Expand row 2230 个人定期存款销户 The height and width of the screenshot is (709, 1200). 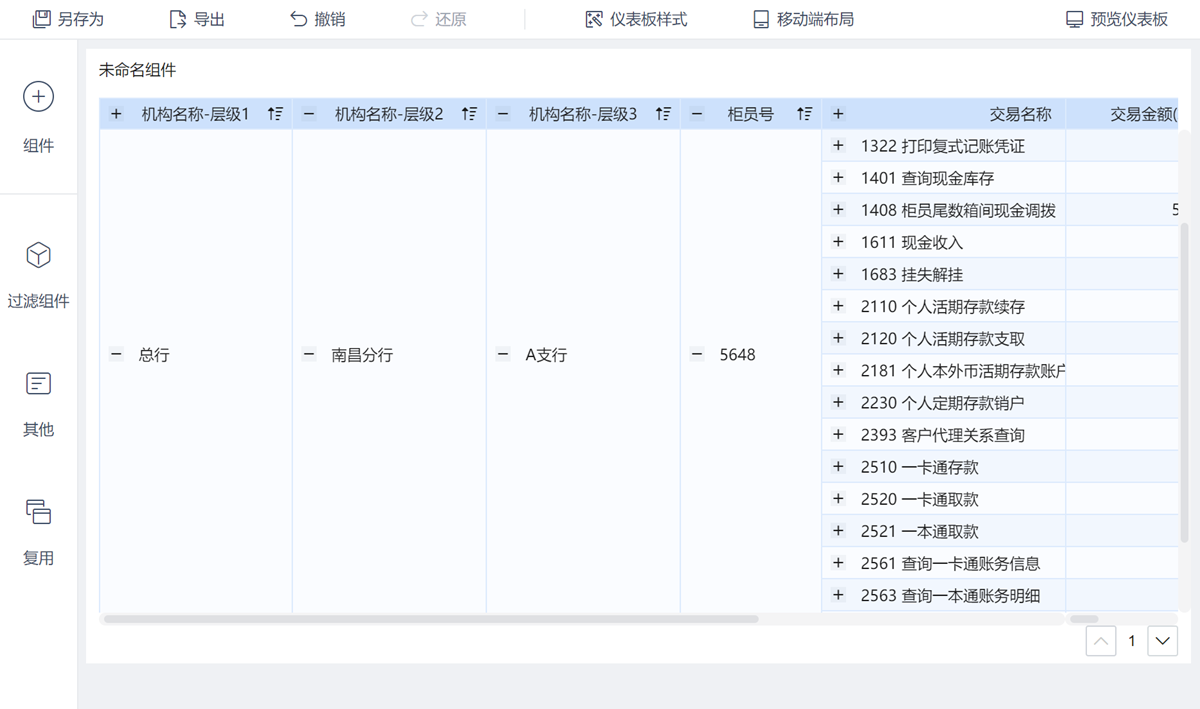[x=838, y=402]
